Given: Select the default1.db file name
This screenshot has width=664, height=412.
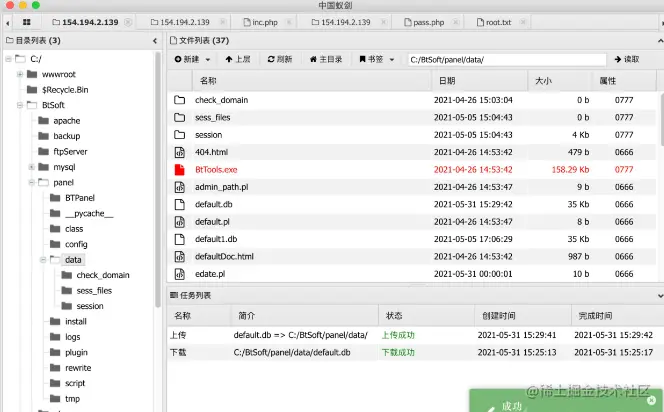Looking at the screenshot, I should click(216, 239).
